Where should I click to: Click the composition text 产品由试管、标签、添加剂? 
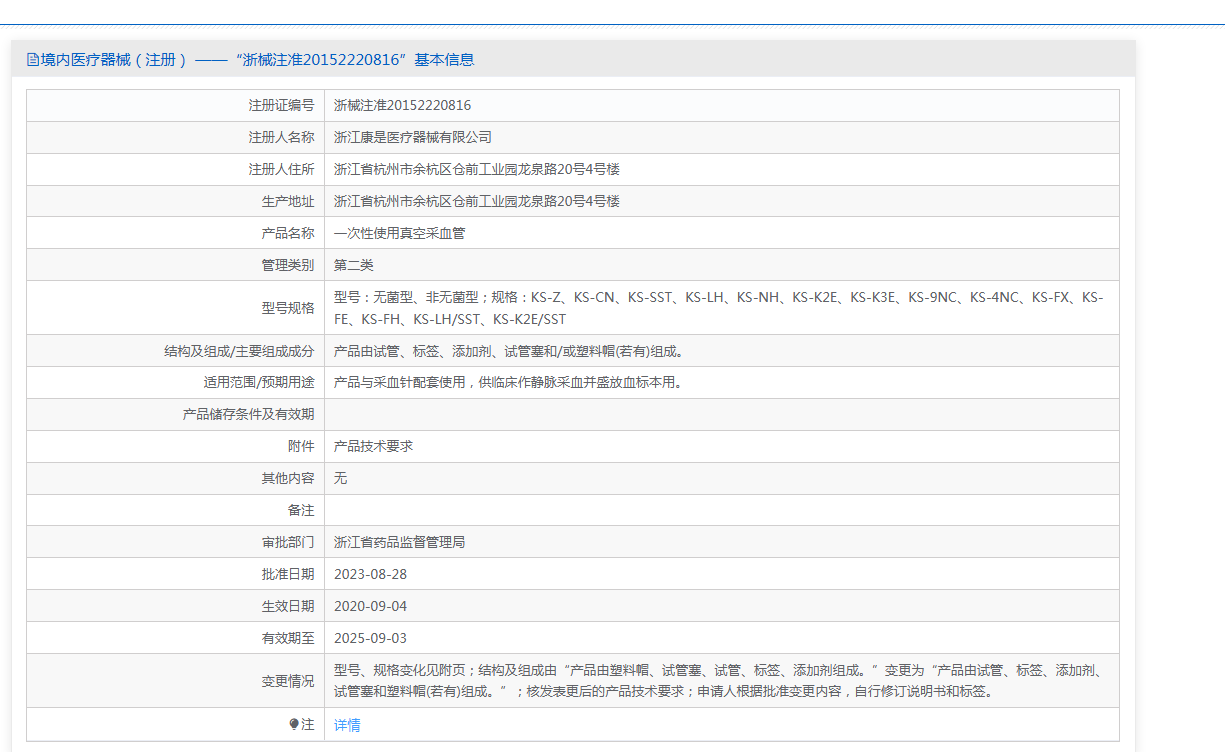[508, 351]
